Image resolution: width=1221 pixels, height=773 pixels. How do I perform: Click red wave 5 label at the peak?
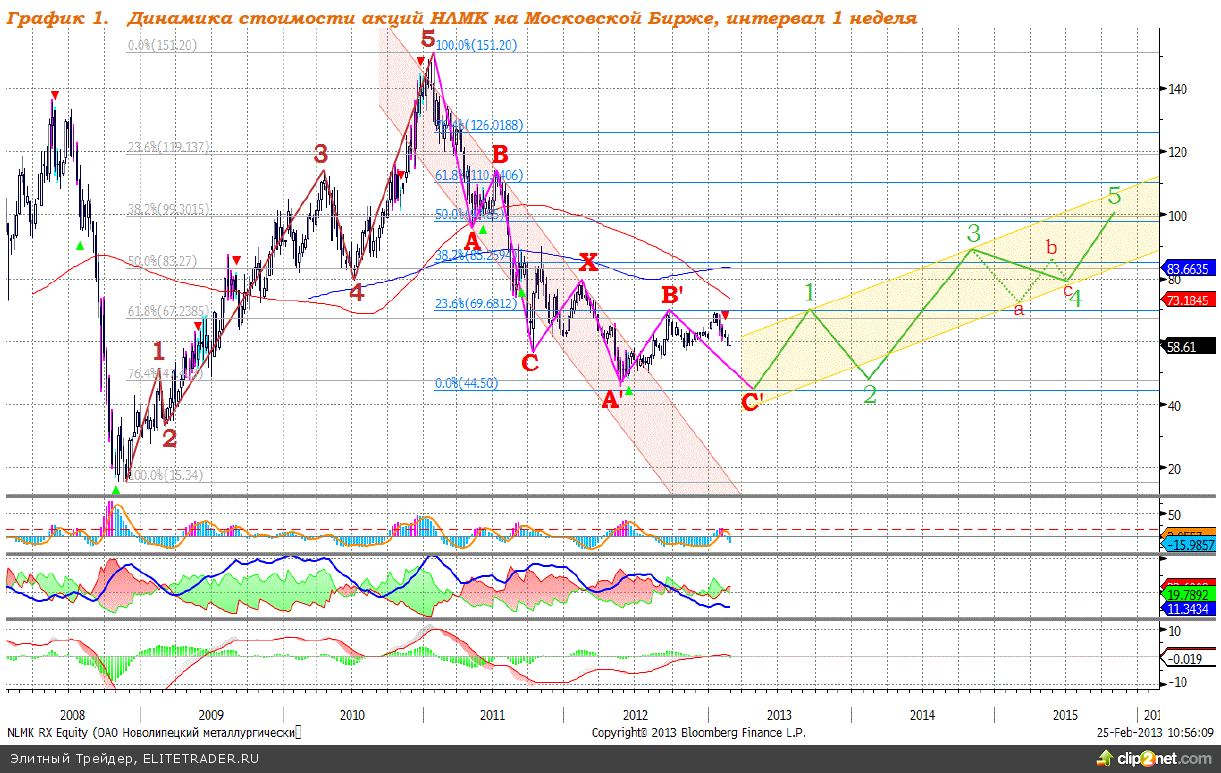click(428, 40)
